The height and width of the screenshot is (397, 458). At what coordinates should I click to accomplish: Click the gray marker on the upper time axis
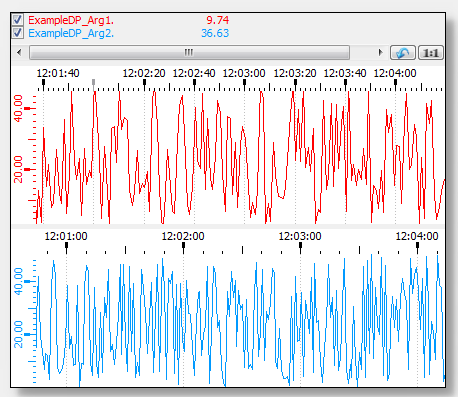[94, 82]
